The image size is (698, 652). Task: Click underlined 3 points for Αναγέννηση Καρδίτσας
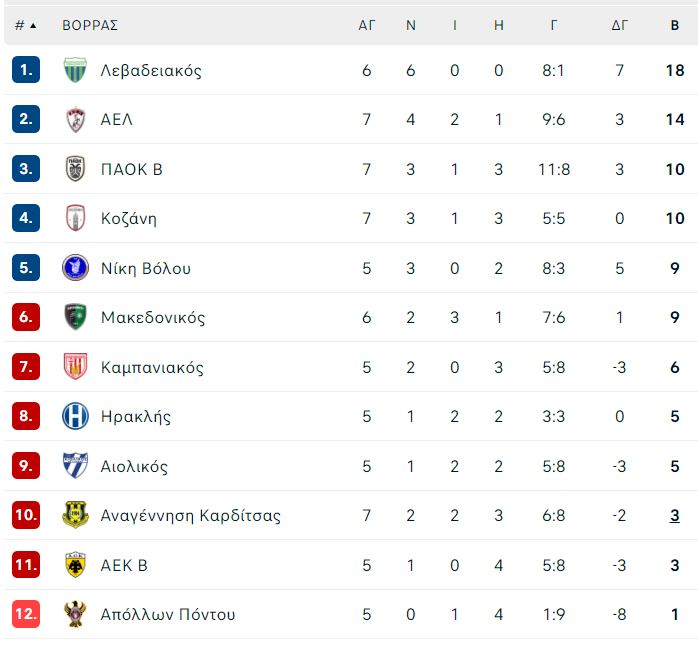point(675,515)
